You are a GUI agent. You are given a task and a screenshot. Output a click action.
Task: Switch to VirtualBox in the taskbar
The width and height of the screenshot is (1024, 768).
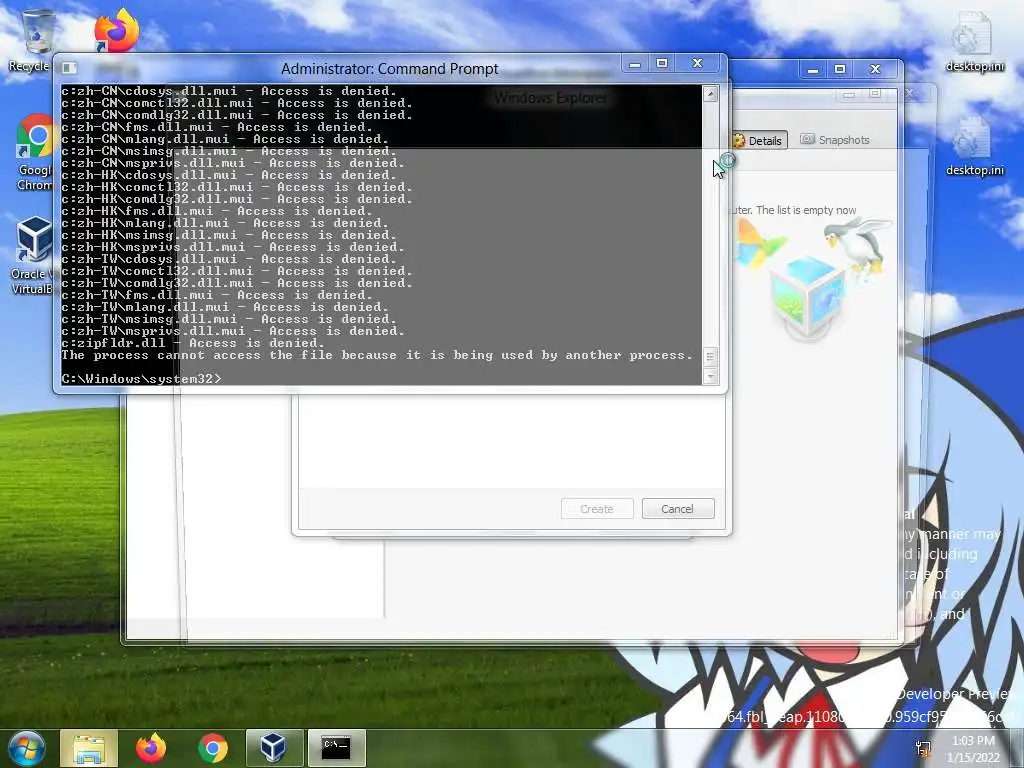pyautogui.click(x=274, y=748)
